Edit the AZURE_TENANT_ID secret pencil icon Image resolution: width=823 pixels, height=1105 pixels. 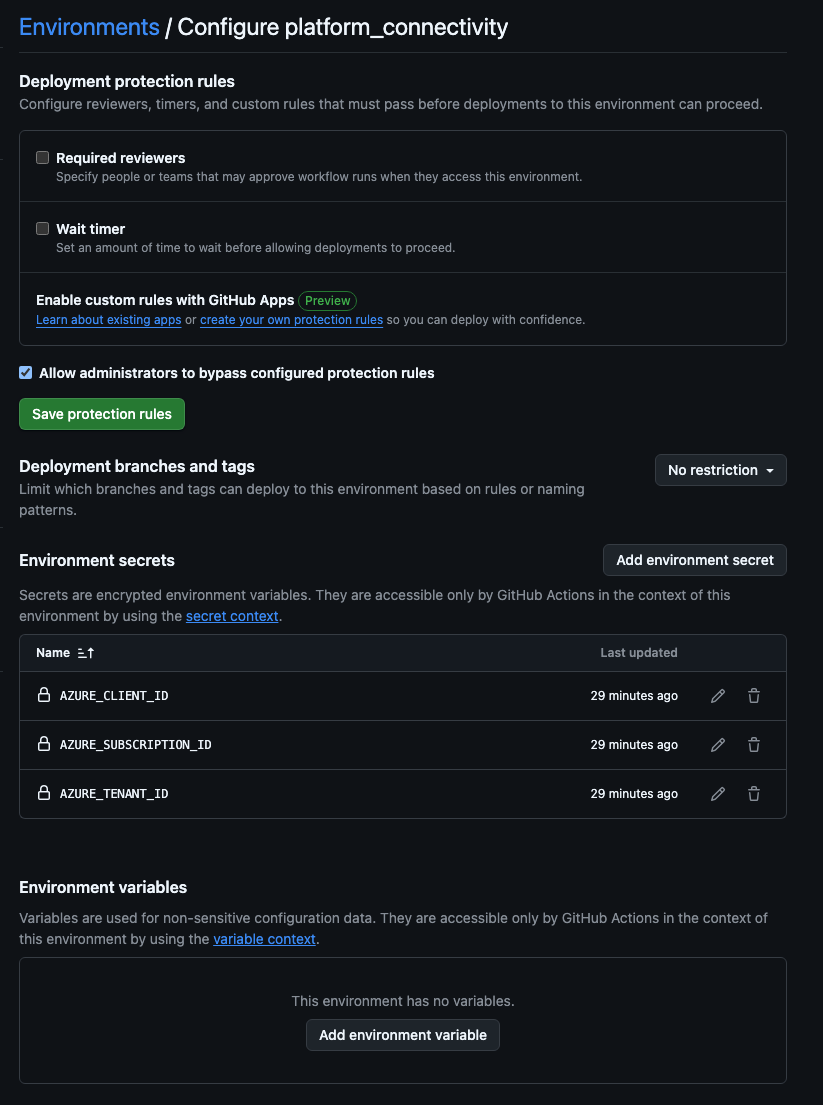(718, 794)
